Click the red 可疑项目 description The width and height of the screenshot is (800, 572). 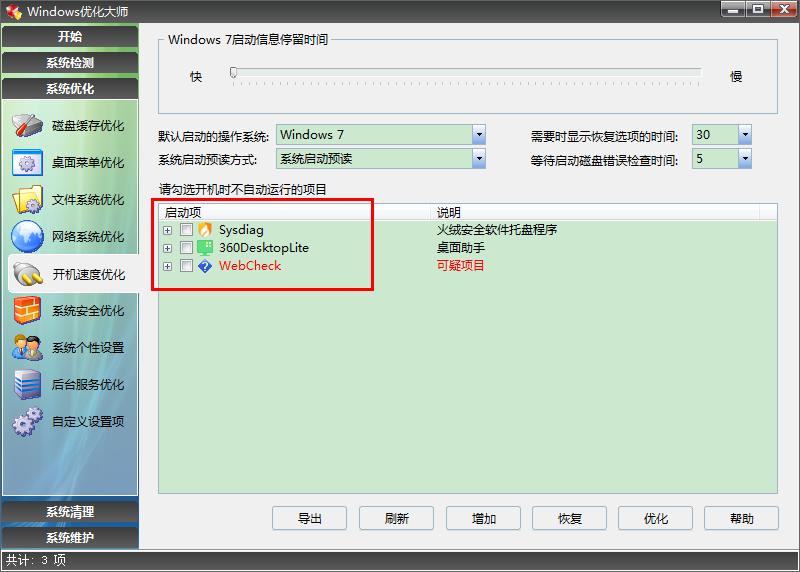point(461,266)
